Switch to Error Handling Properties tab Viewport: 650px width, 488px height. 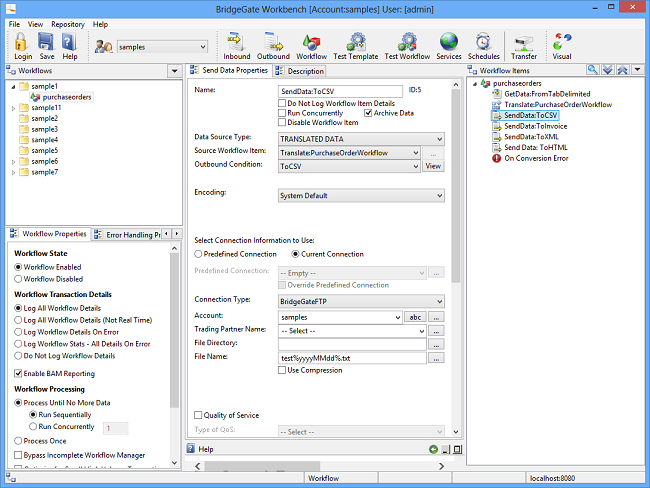(128, 235)
